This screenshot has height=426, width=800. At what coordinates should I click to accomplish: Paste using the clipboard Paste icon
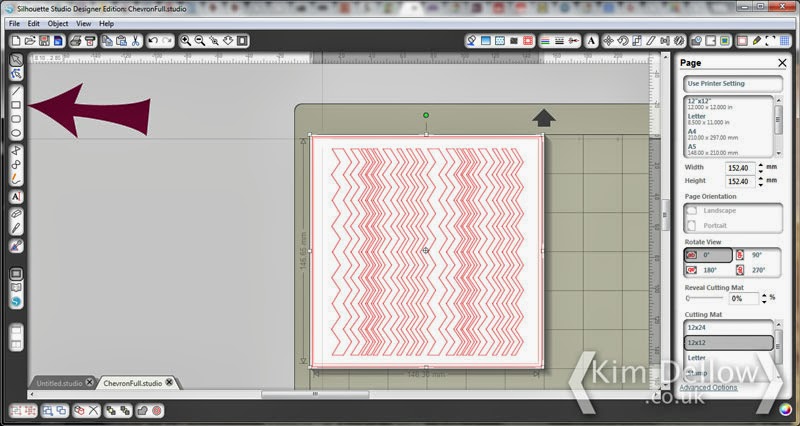[121, 41]
